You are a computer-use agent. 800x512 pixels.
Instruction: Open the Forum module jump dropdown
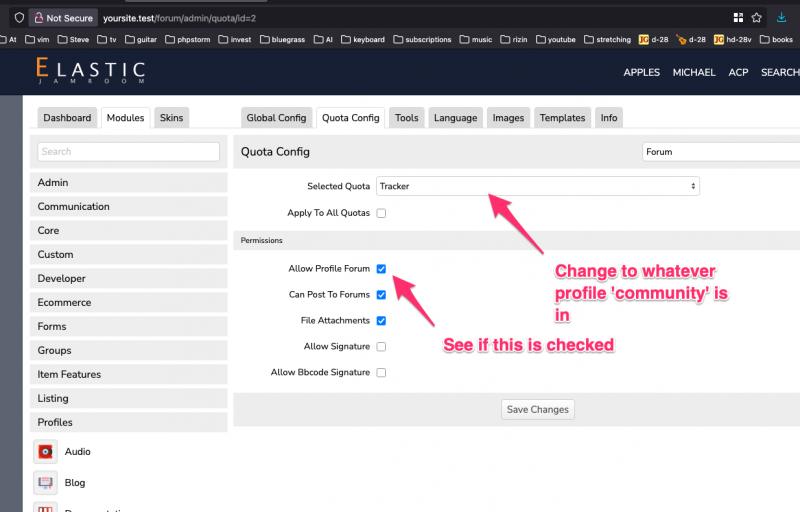(x=720, y=151)
